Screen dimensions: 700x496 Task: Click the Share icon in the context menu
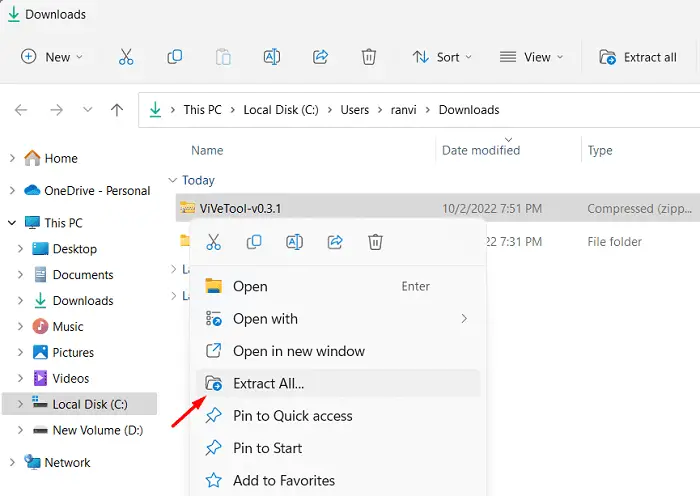point(335,242)
